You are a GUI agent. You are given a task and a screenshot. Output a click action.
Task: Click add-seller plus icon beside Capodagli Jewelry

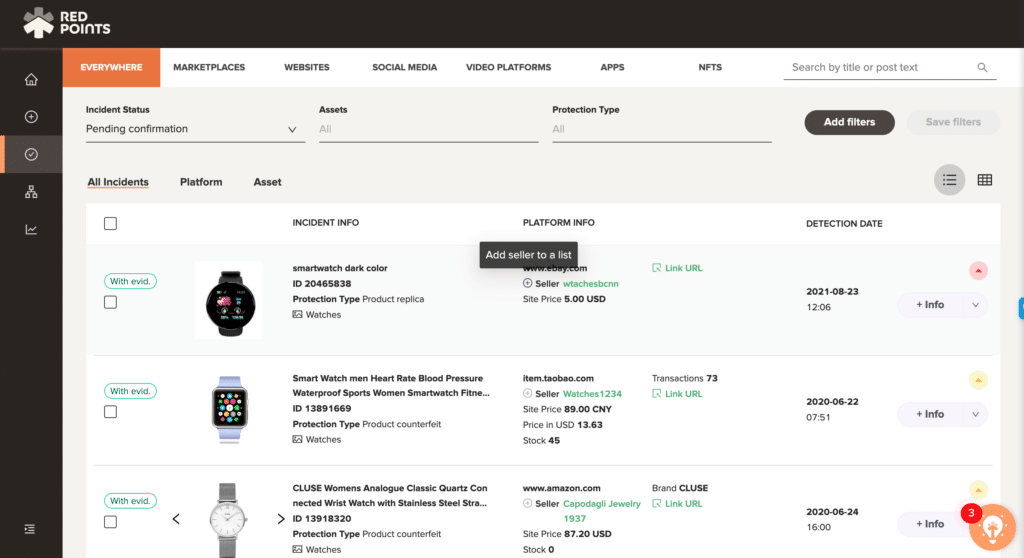527,503
